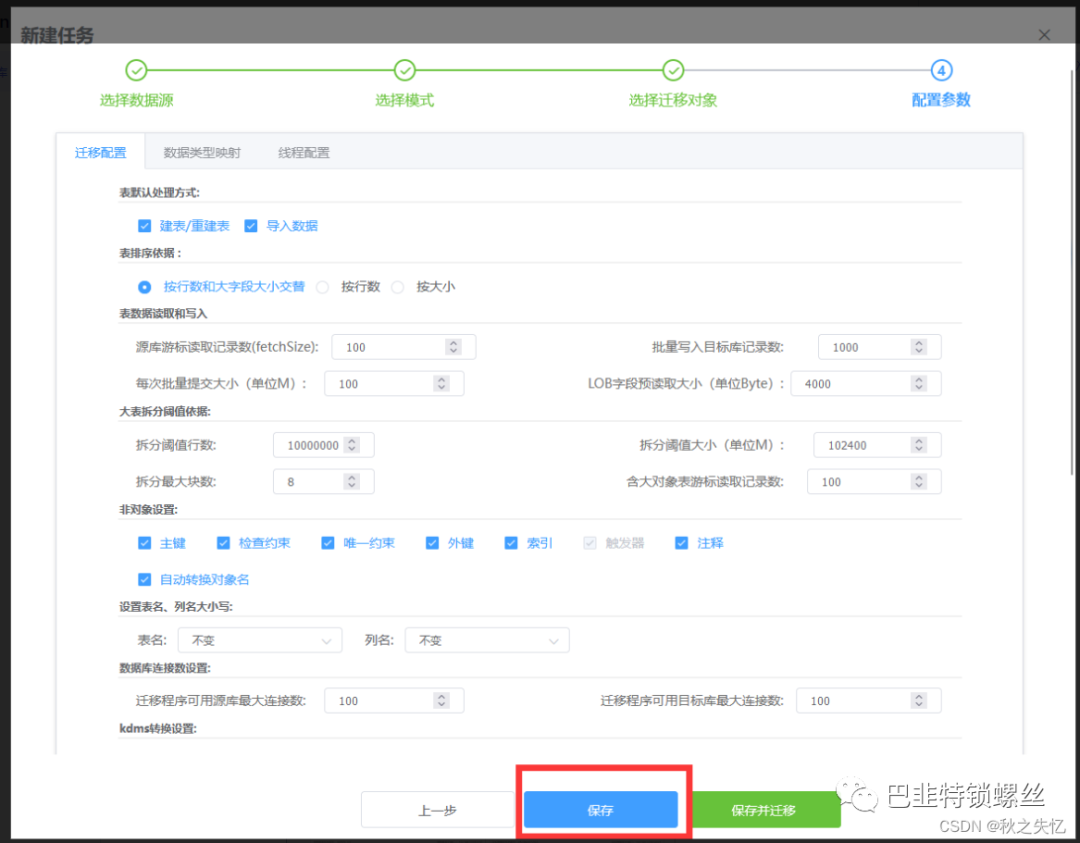Close the 新建任务 dialog
Screen dimensions: 1080x843
[1044, 34]
